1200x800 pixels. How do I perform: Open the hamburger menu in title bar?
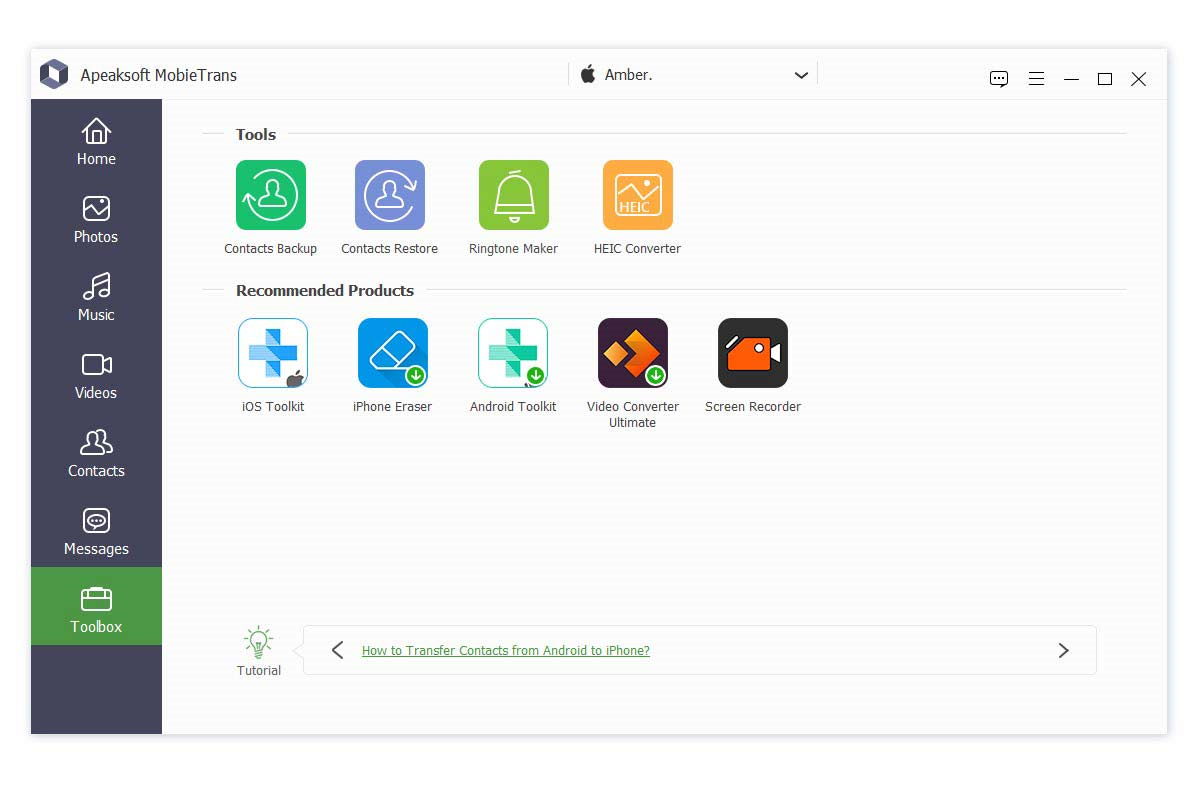coord(1036,79)
